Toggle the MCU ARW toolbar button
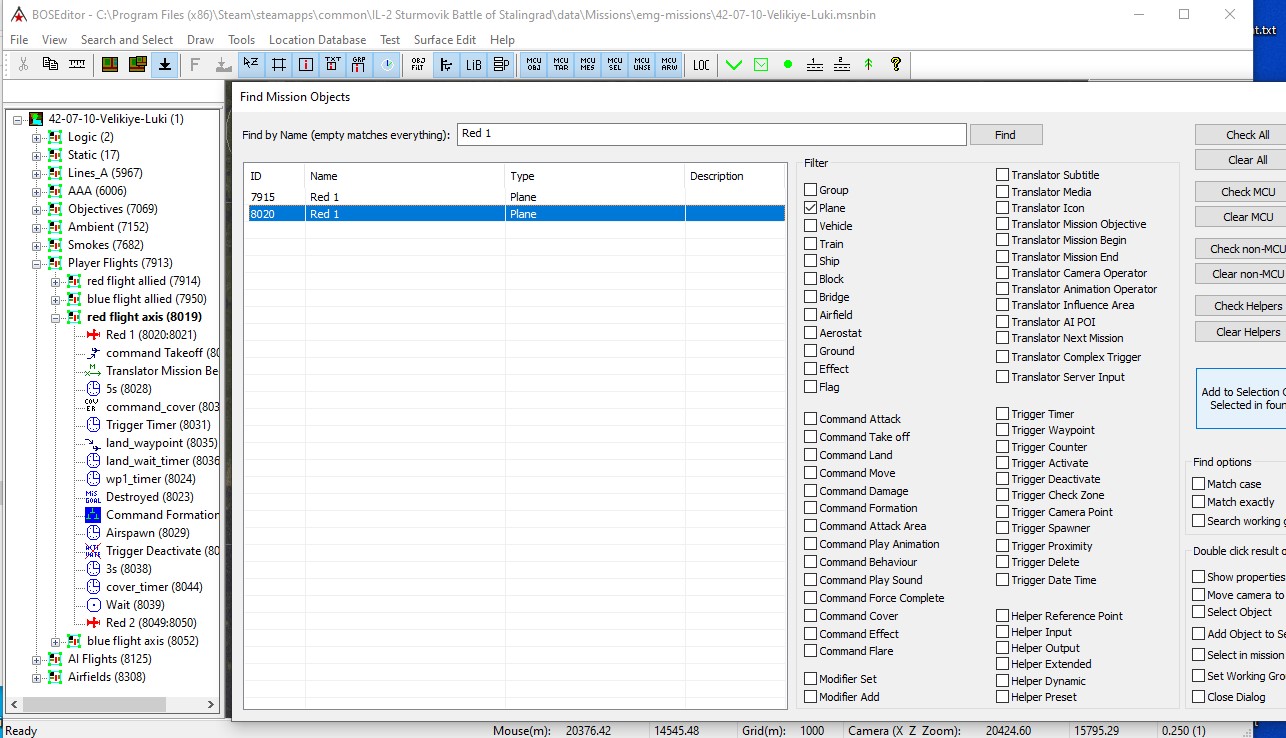1286x738 pixels. click(x=669, y=64)
